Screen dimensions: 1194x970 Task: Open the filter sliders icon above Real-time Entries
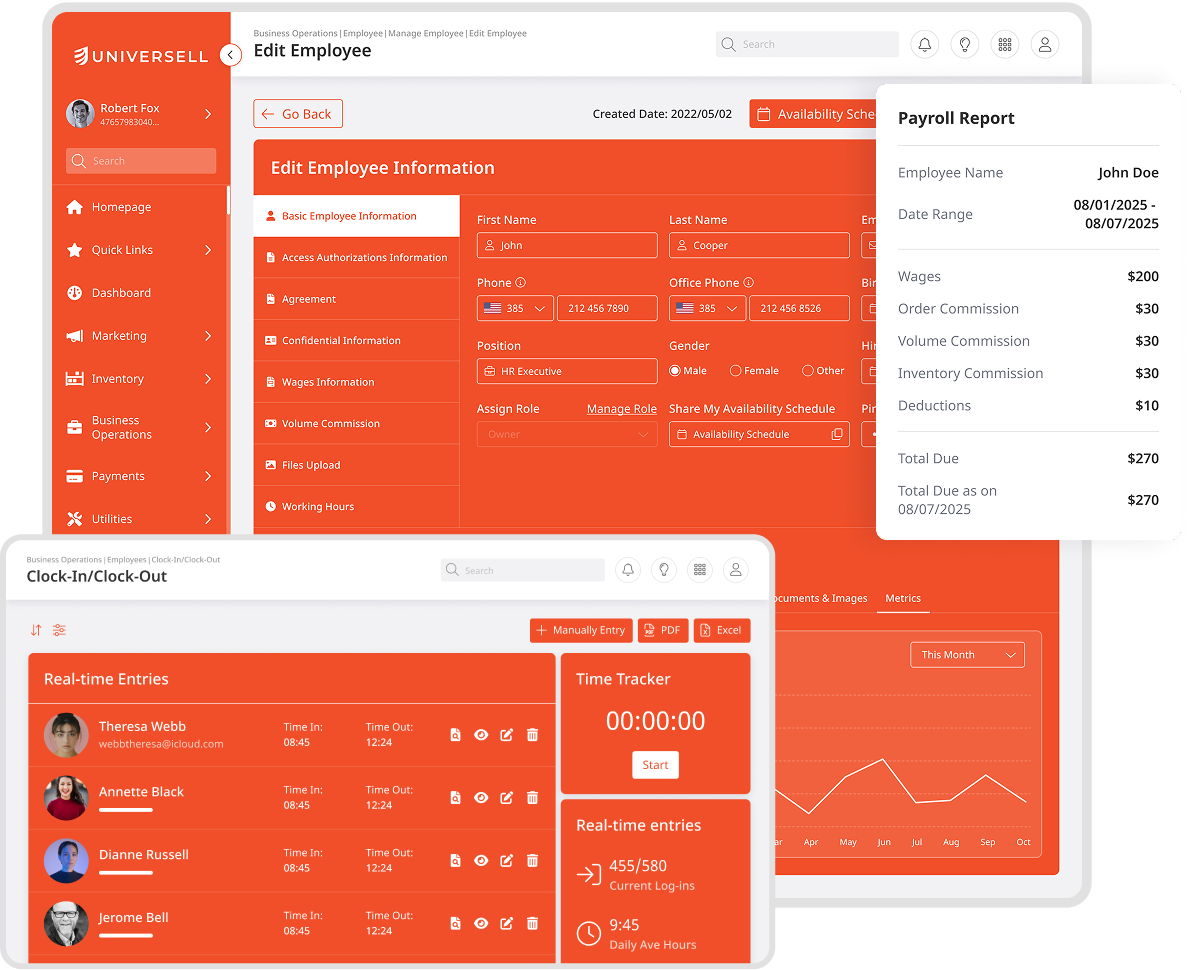(x=59, y=630)
